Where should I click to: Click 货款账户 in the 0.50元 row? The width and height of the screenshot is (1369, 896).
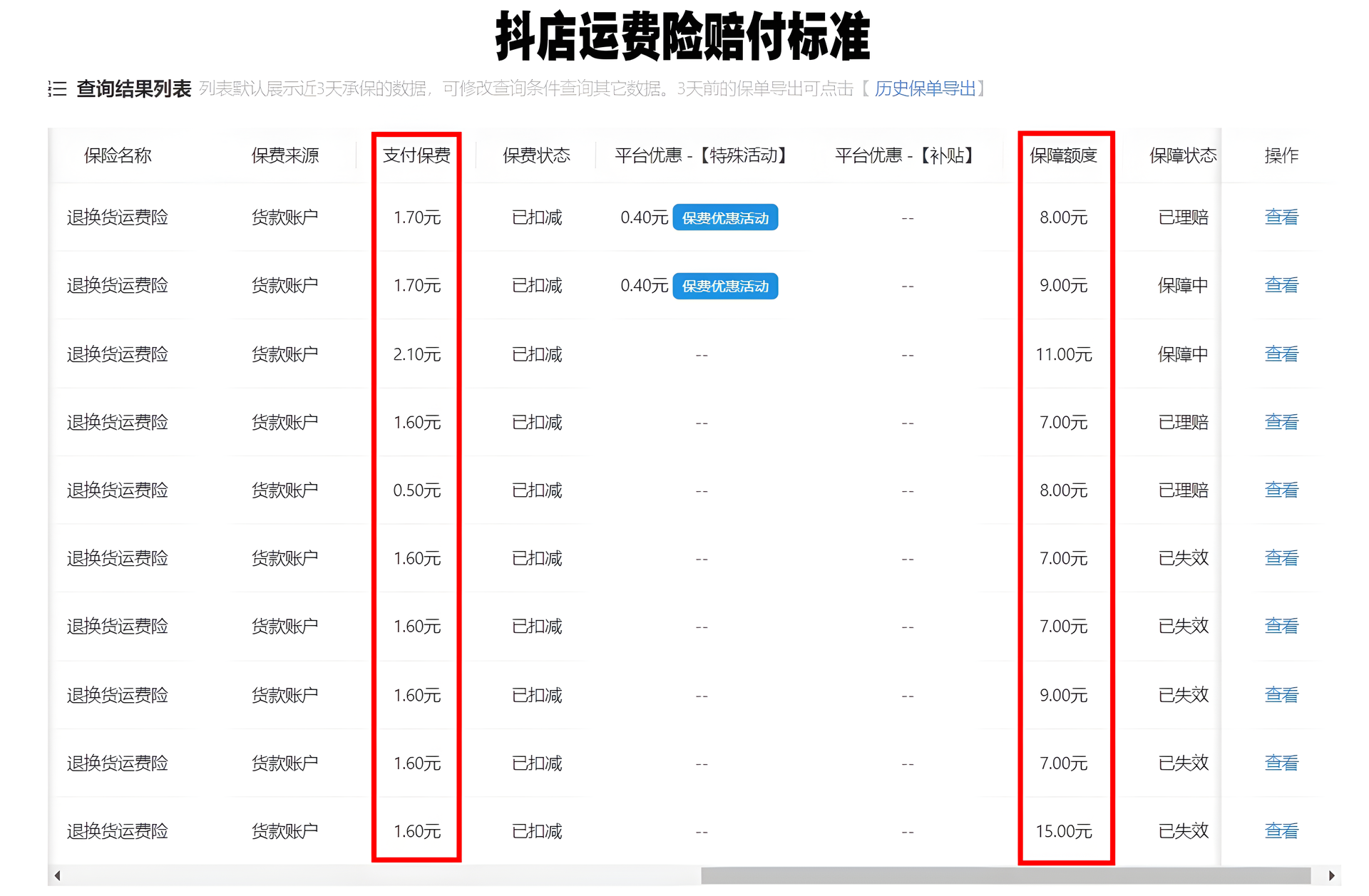tap(285, 490)
